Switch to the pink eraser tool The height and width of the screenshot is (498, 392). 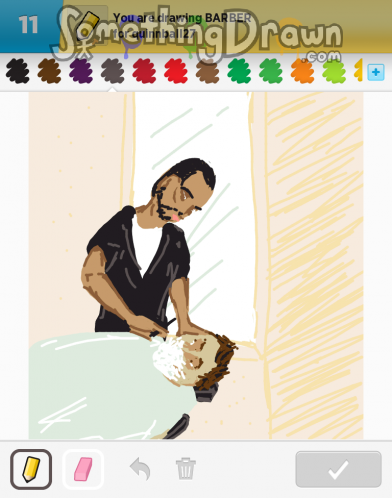83,469
